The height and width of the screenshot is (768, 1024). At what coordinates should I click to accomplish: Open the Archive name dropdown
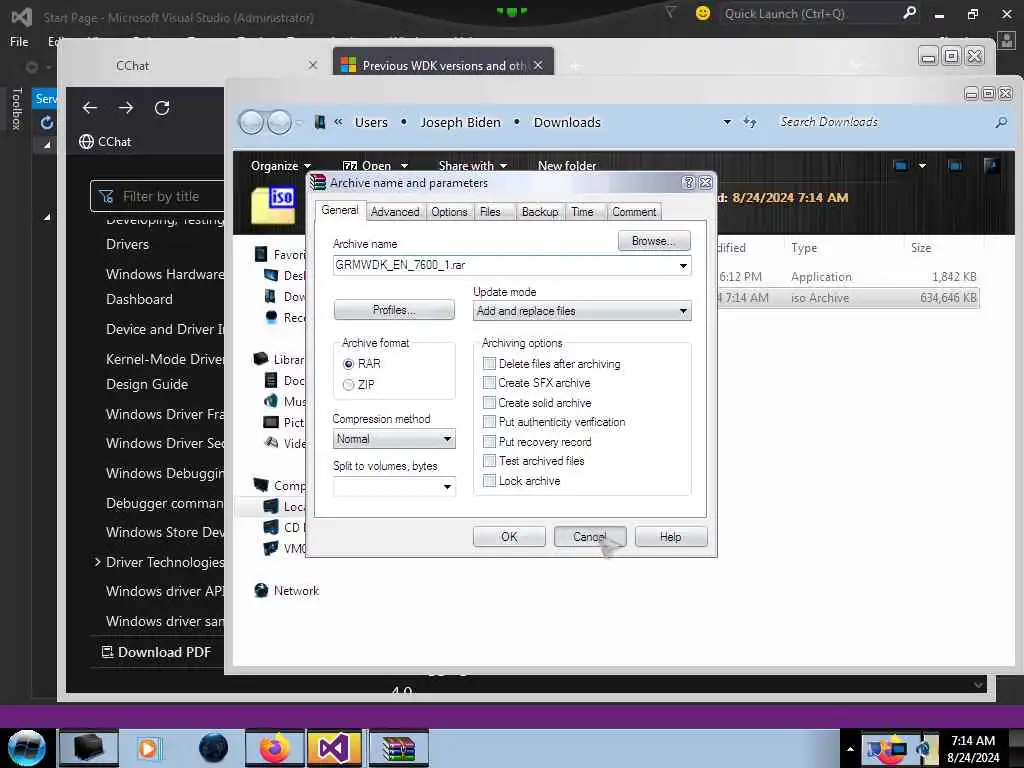coord(683,265)
